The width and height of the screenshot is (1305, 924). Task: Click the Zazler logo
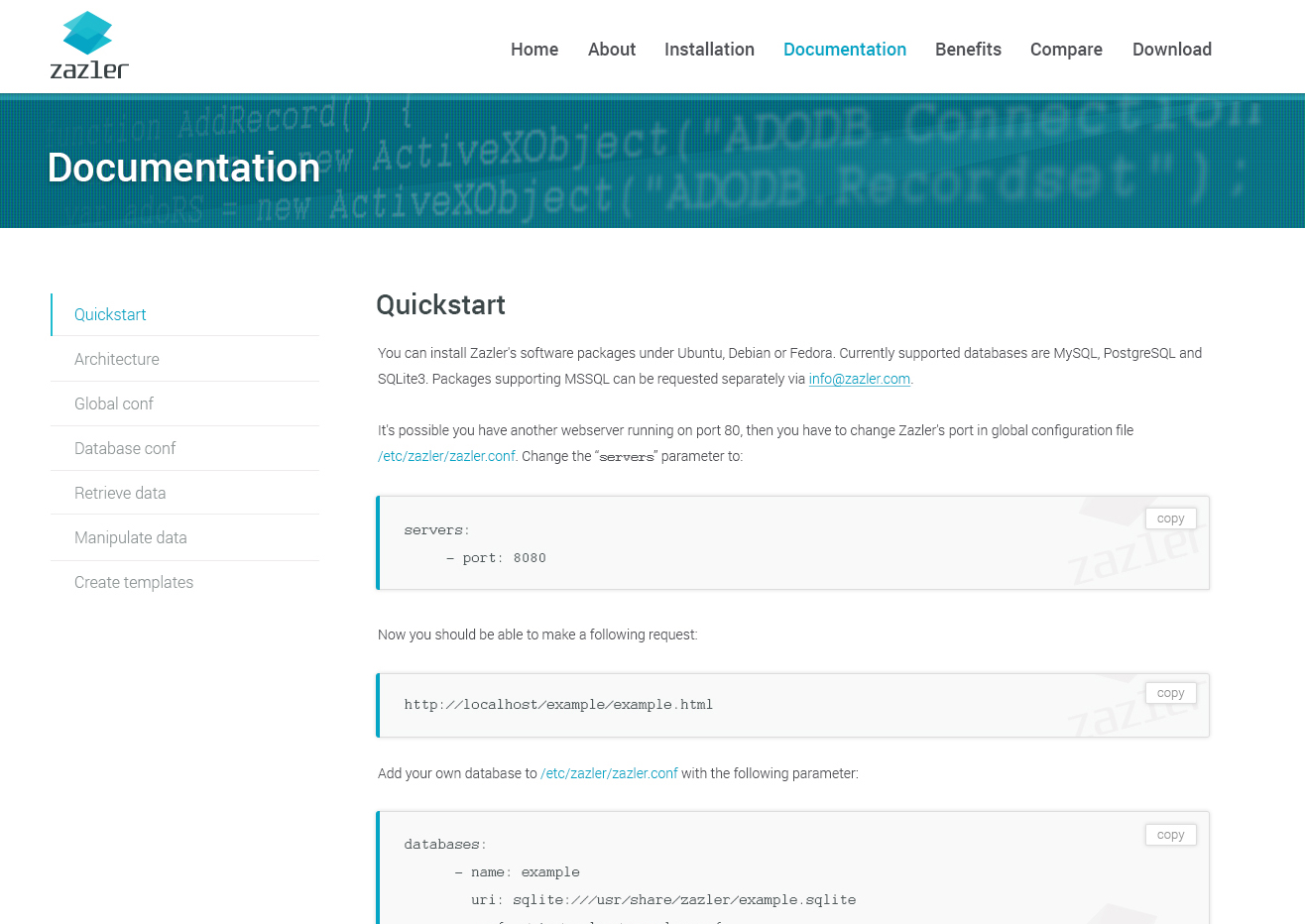[89, 46]
